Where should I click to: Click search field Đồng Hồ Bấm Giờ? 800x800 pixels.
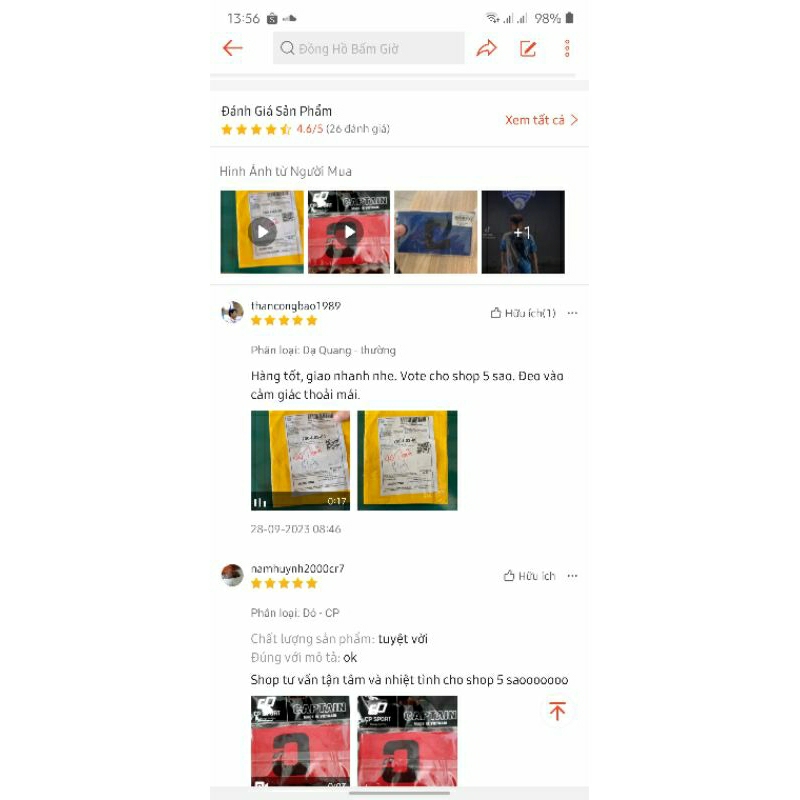coord(368,48)
